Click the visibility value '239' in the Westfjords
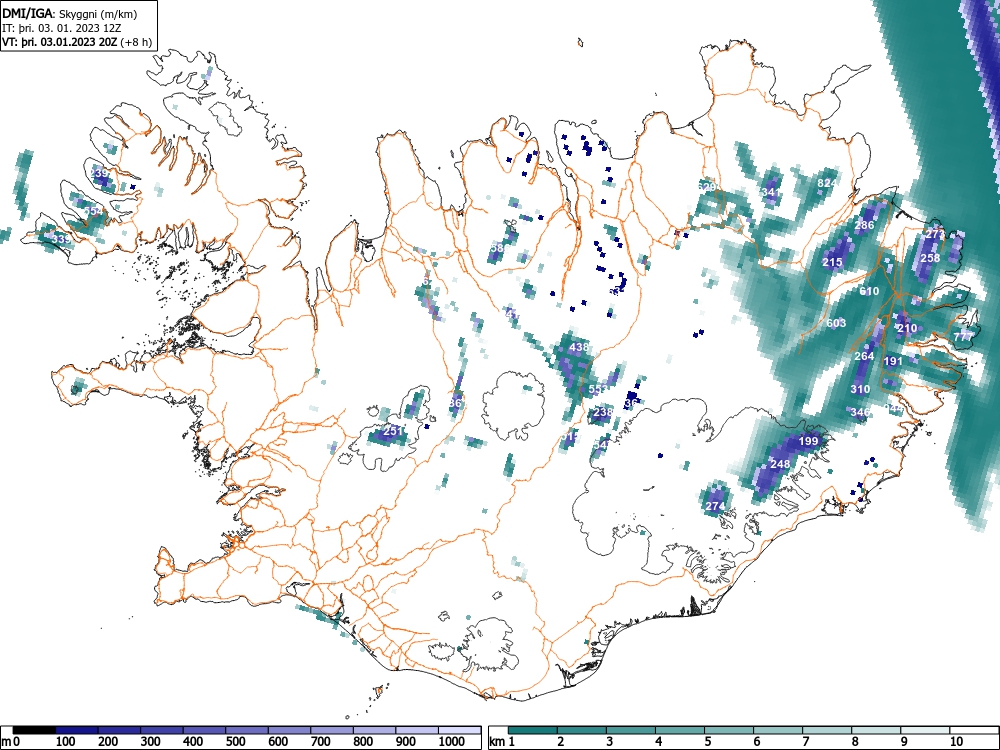Image resolution: width=1000 pixels, height=750 pixels. pyautogui.click(x=99, y=173)
